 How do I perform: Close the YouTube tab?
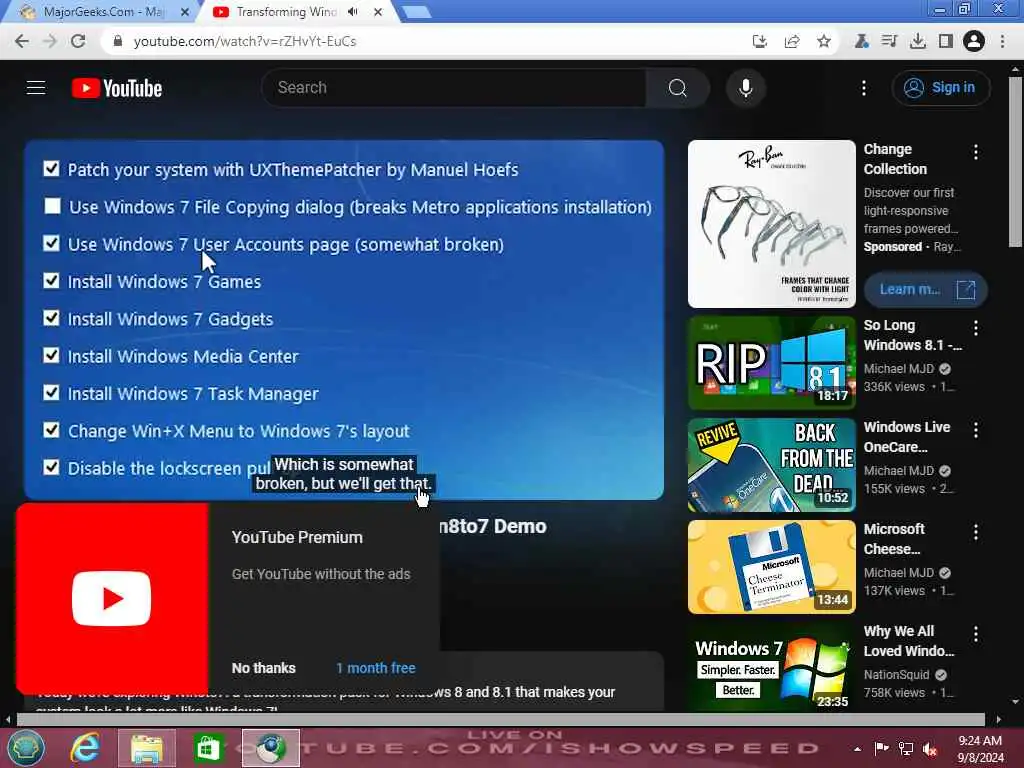[377, 12]
